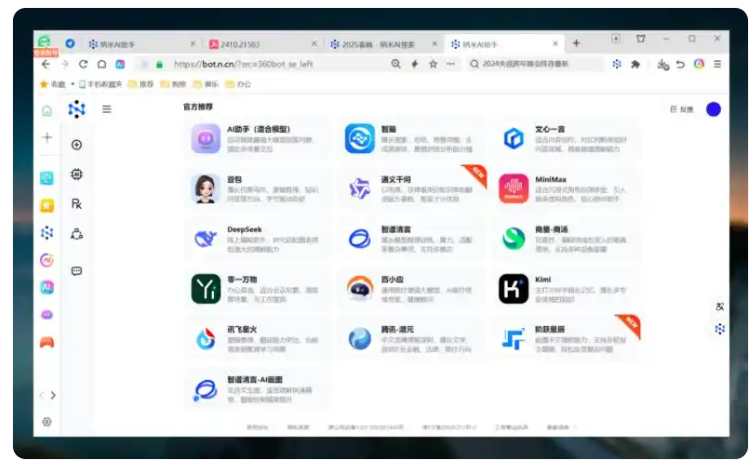Click the Nano AI logo in sidebar
The image size is (754, 470).
pyautogui.click(x=76, y=110)
